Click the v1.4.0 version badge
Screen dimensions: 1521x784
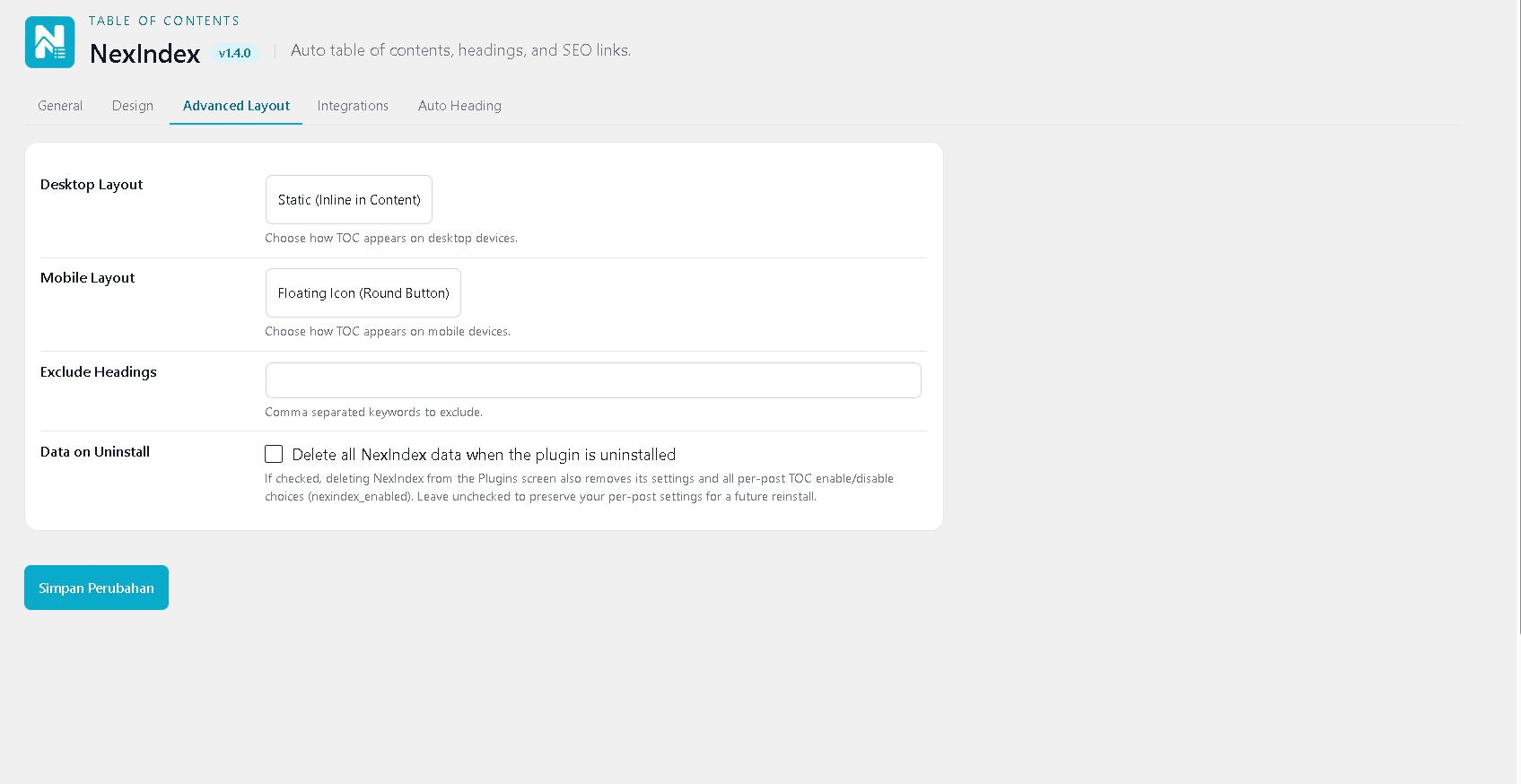(235, 53)
